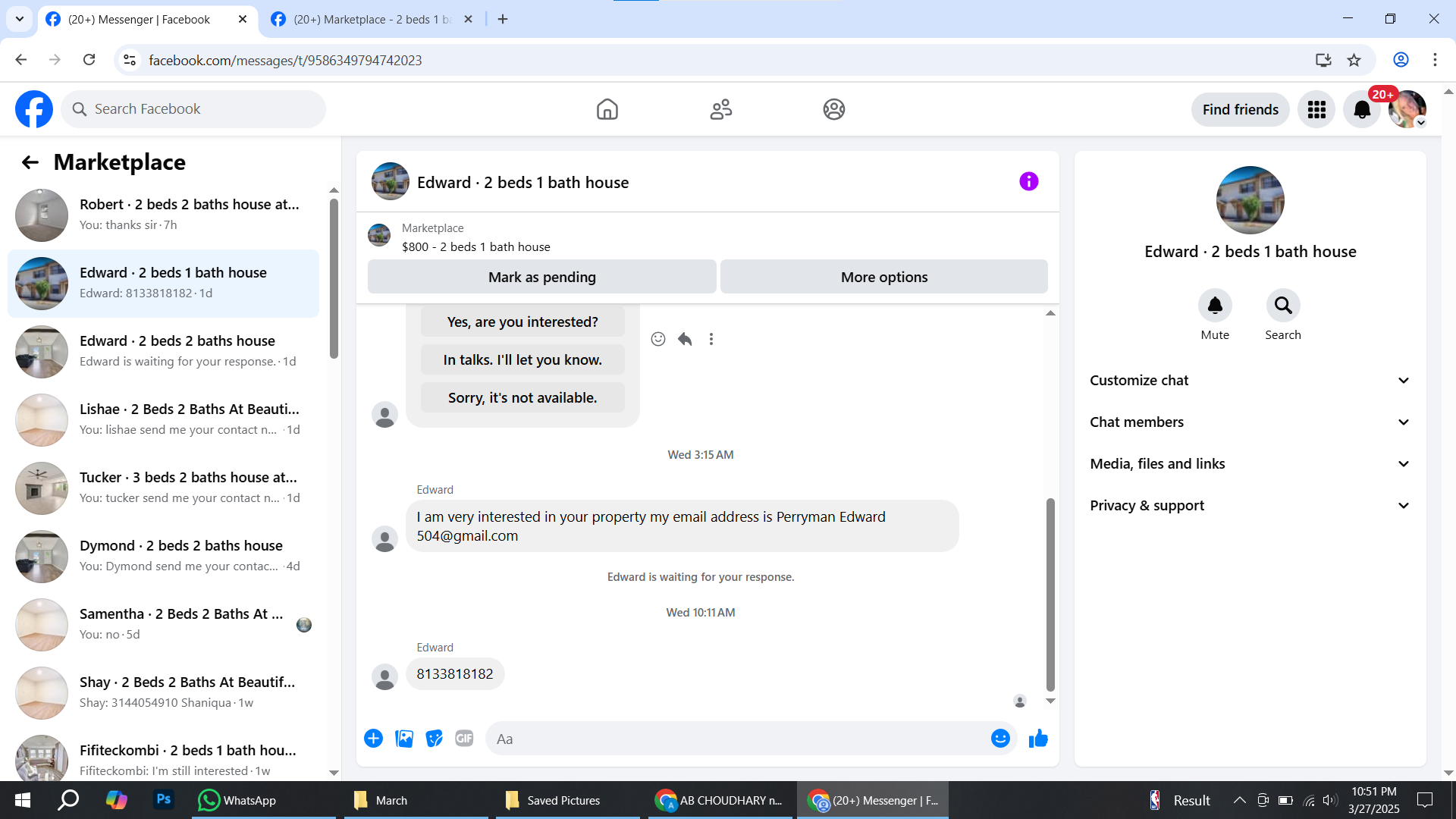Click the Search Facebook field
Image resolution: width=1456 pixels, height=819 pixels.
pyautogui.click(x=193, y=109)
